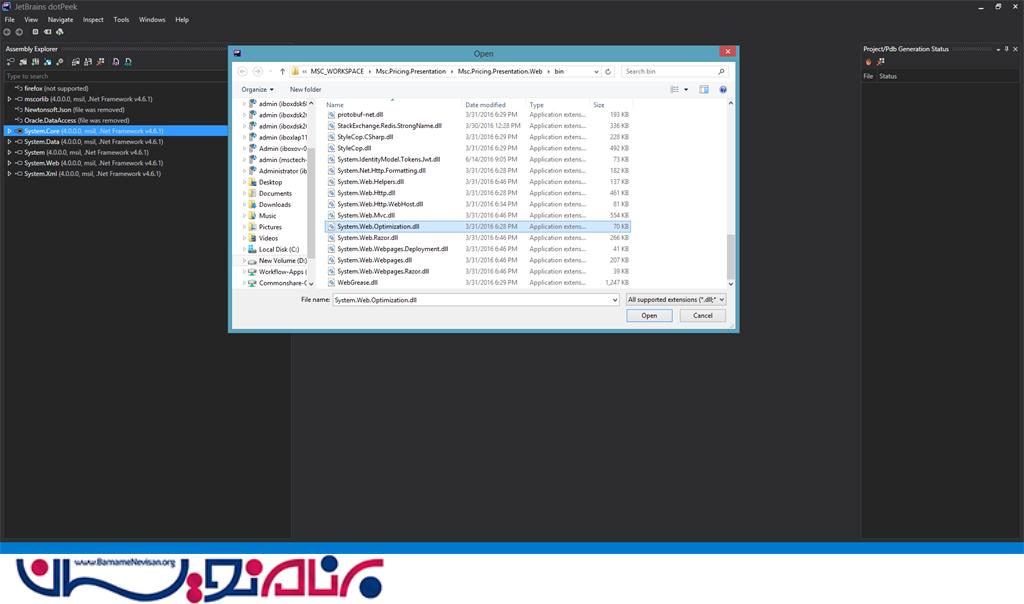Refresh the bin folder listing

(x=608, y=71)
